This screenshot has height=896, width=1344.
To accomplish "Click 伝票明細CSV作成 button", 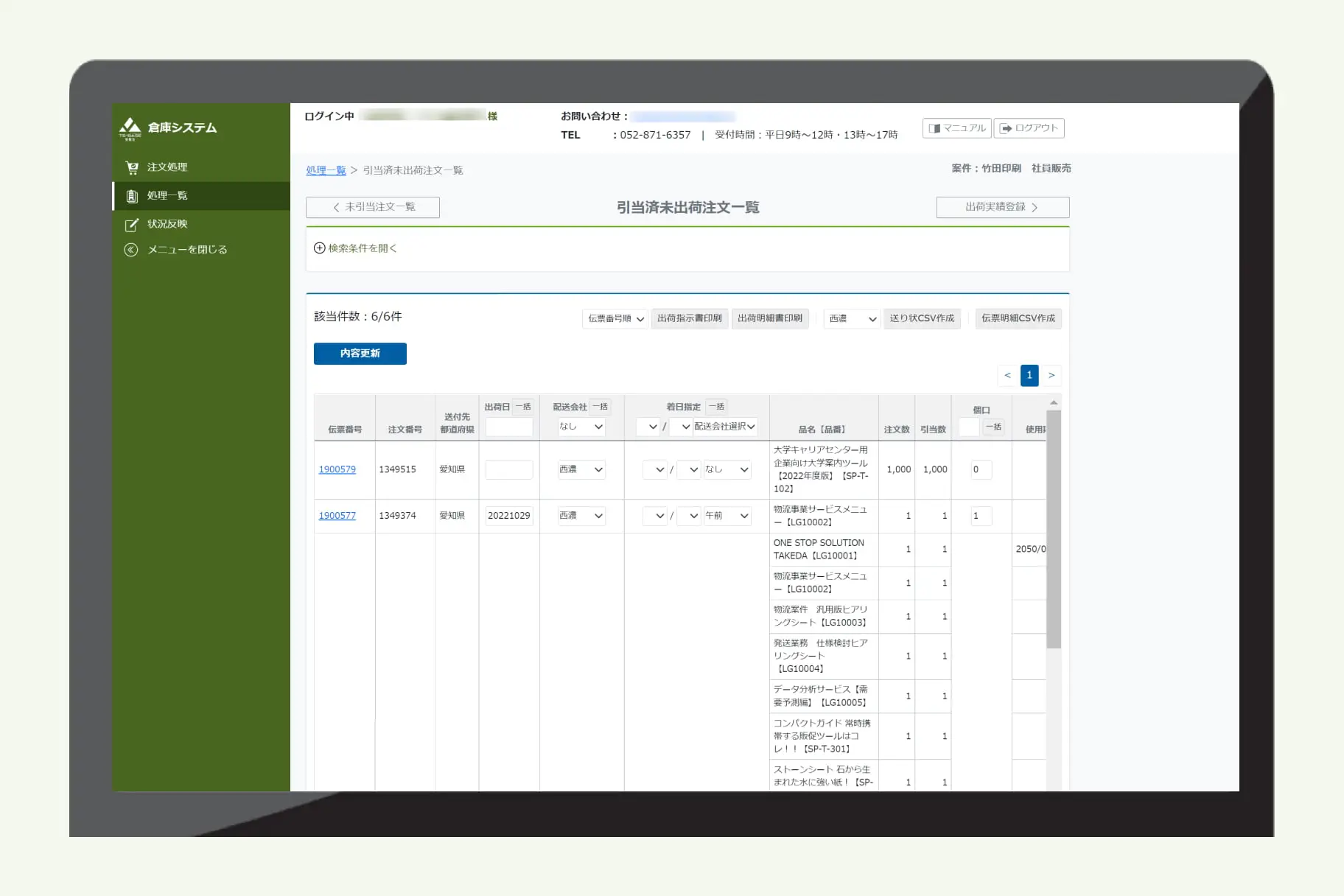I will coord(1018,318).
